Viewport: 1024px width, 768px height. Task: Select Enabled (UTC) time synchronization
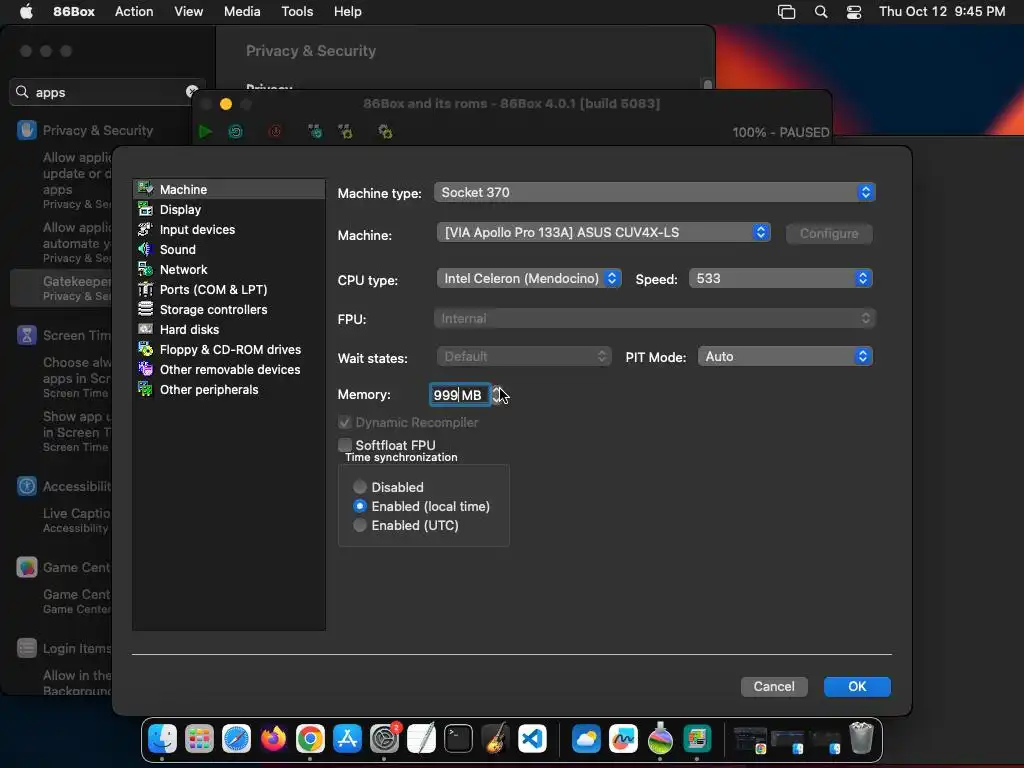point(360,525)
